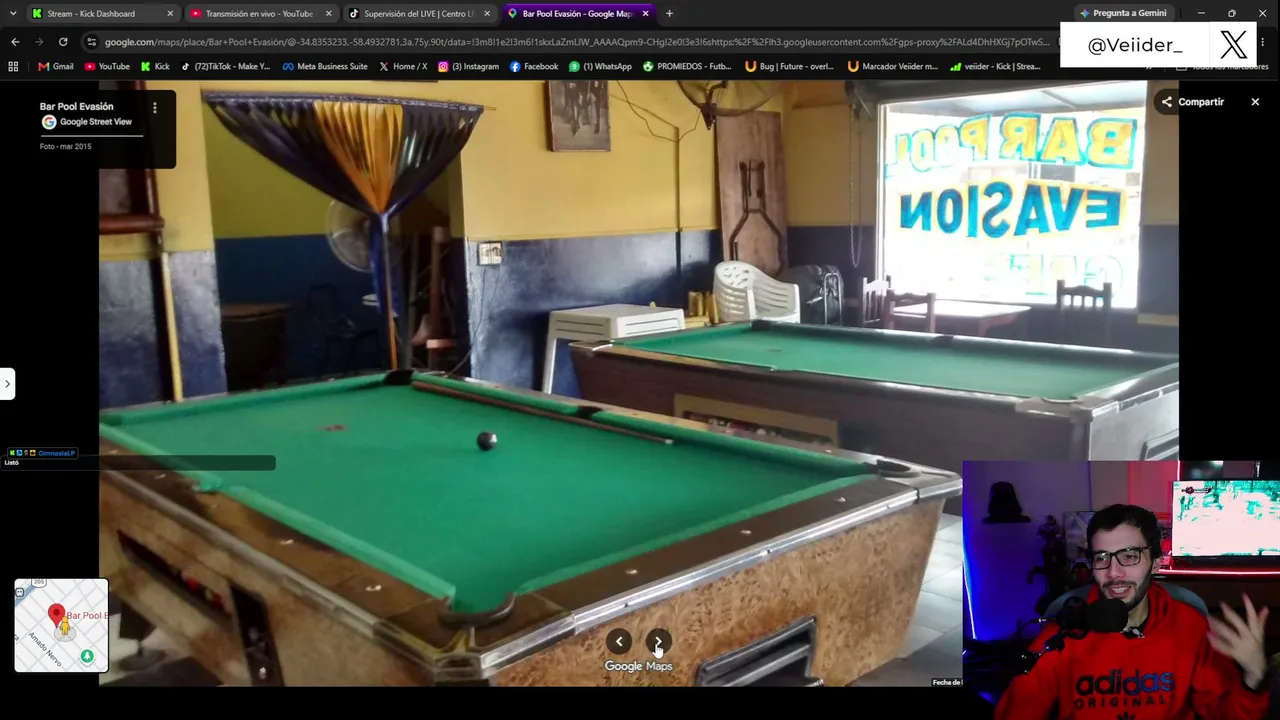Click the Google Street View attribution
Image resolution: width=1280 pixels, height=720 pixels.
pos(87,122)
